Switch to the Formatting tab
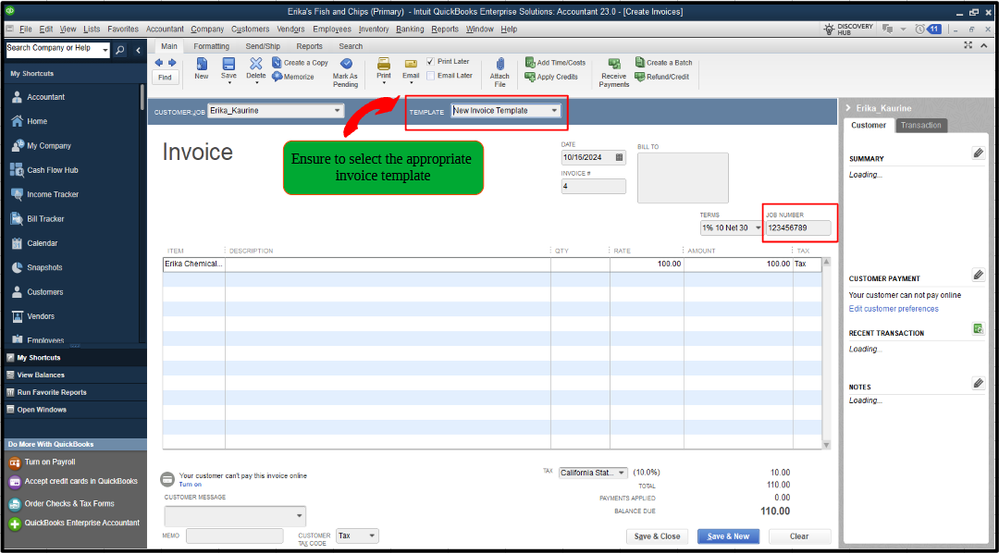 pyautogui.click(x=212, y=47)
